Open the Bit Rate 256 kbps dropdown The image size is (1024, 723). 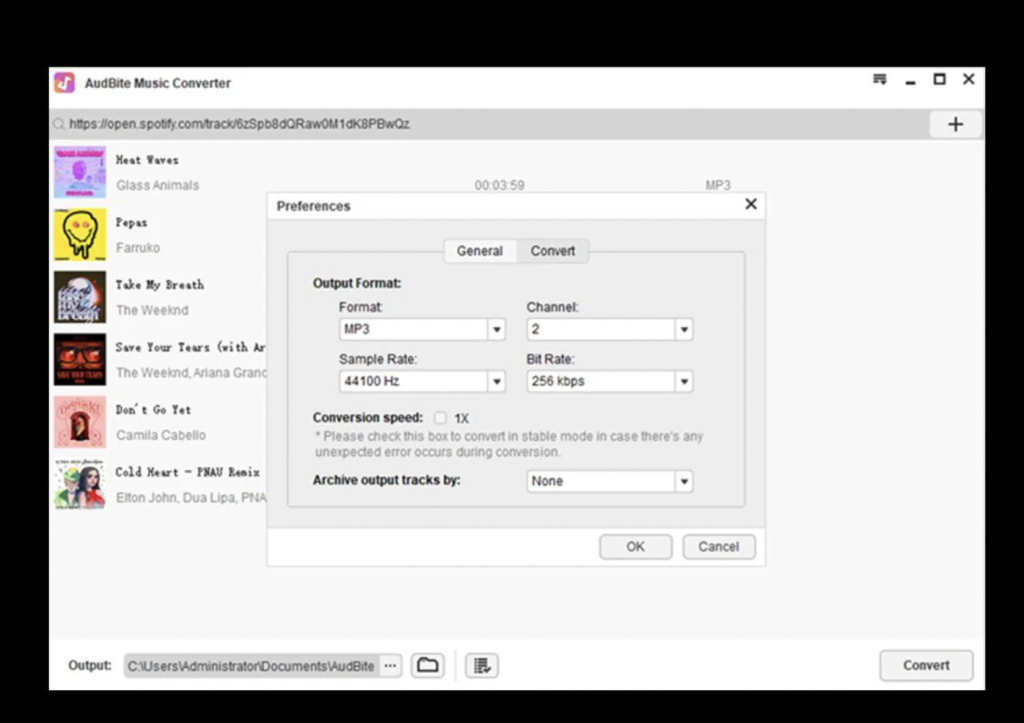[684, 381]
